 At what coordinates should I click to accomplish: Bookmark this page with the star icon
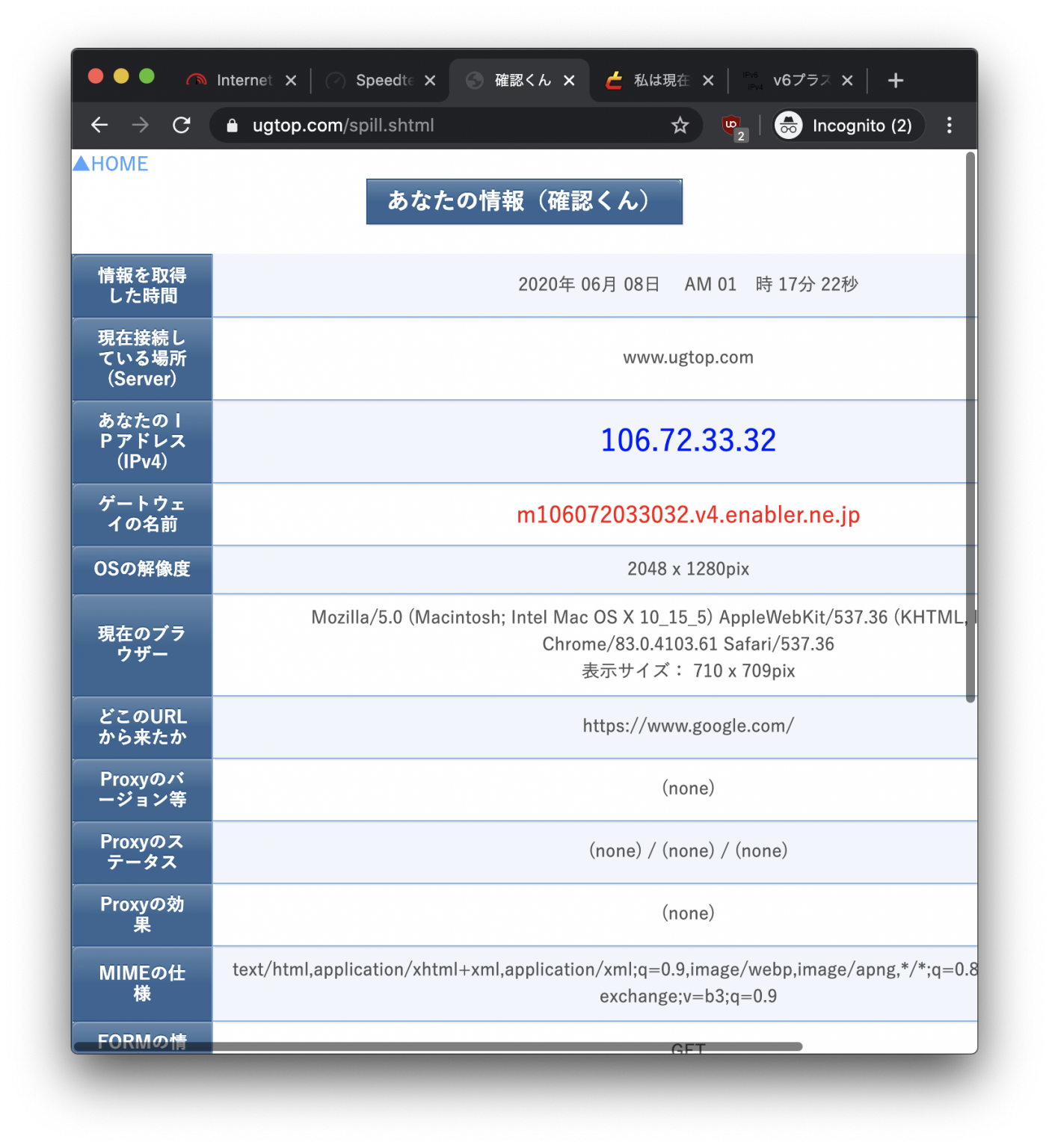[x=680, y=126]
